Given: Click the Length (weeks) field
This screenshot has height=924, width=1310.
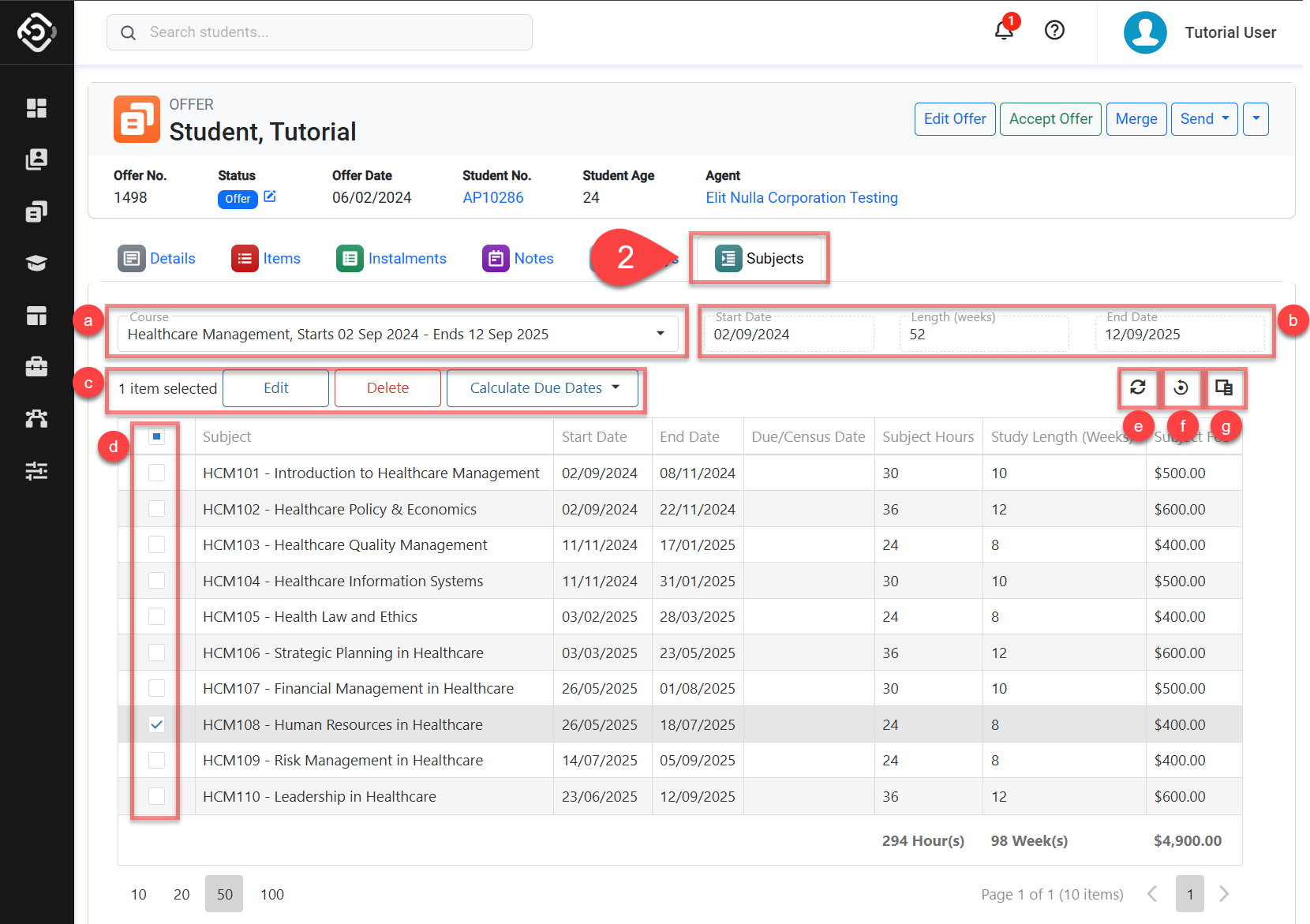Looking at the screenshot, I should point(984,334).
